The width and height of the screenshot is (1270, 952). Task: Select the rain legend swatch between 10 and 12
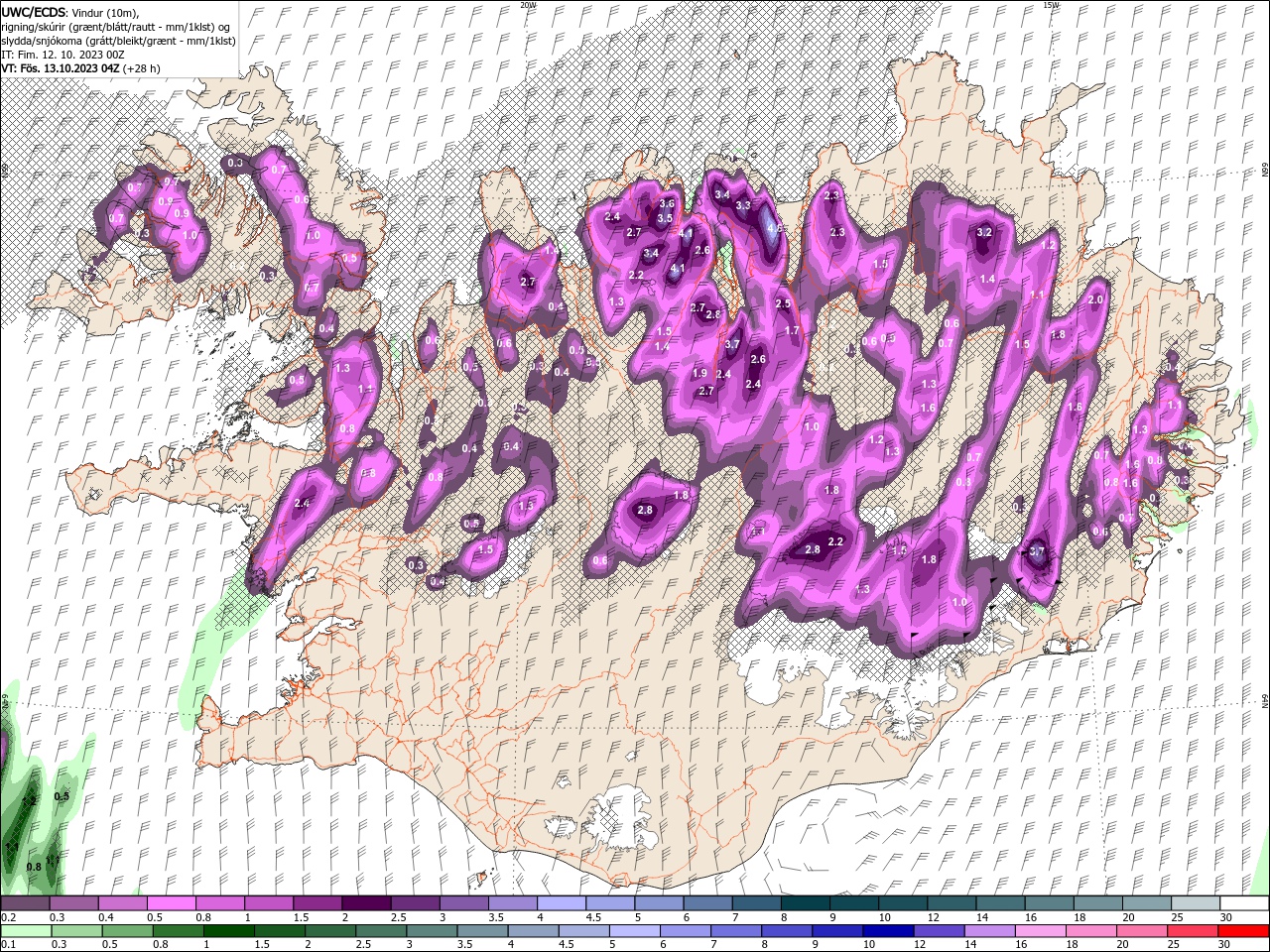point(888,931)
